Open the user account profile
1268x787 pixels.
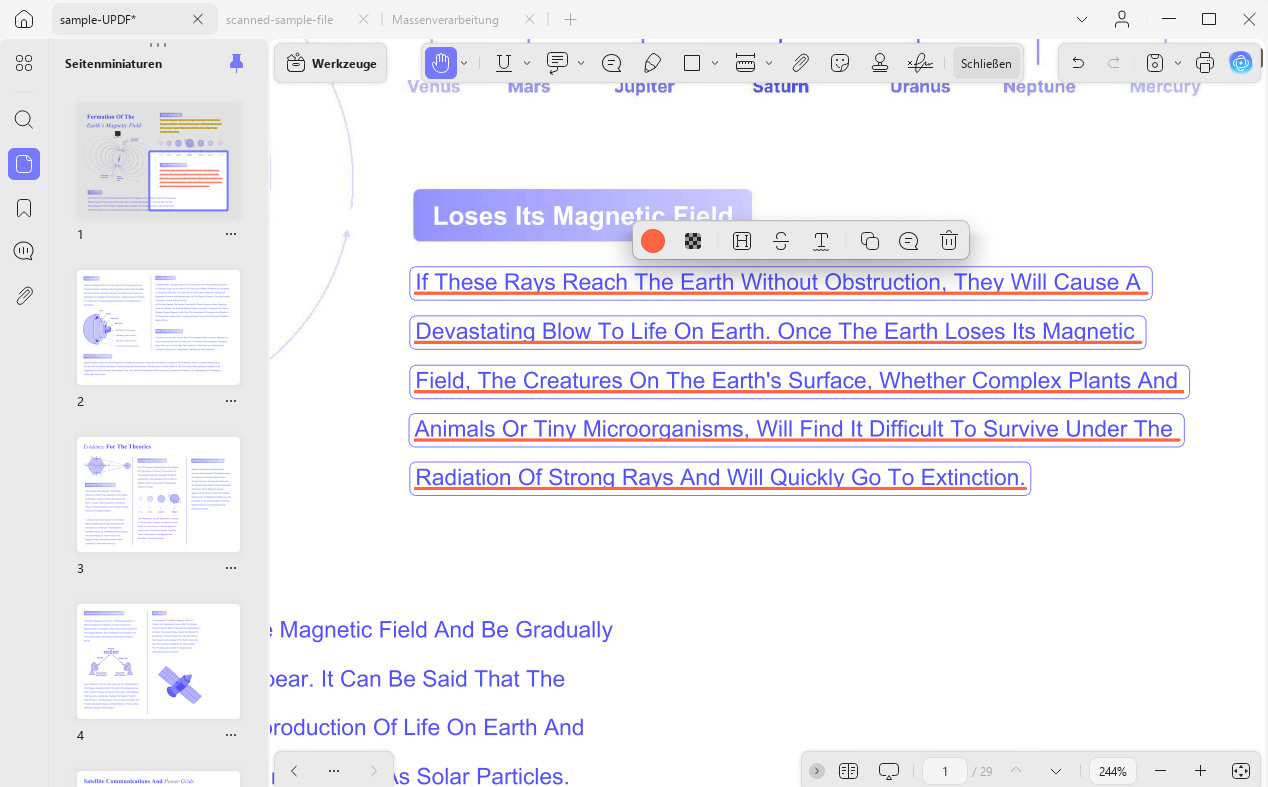tap(1122, 20)
